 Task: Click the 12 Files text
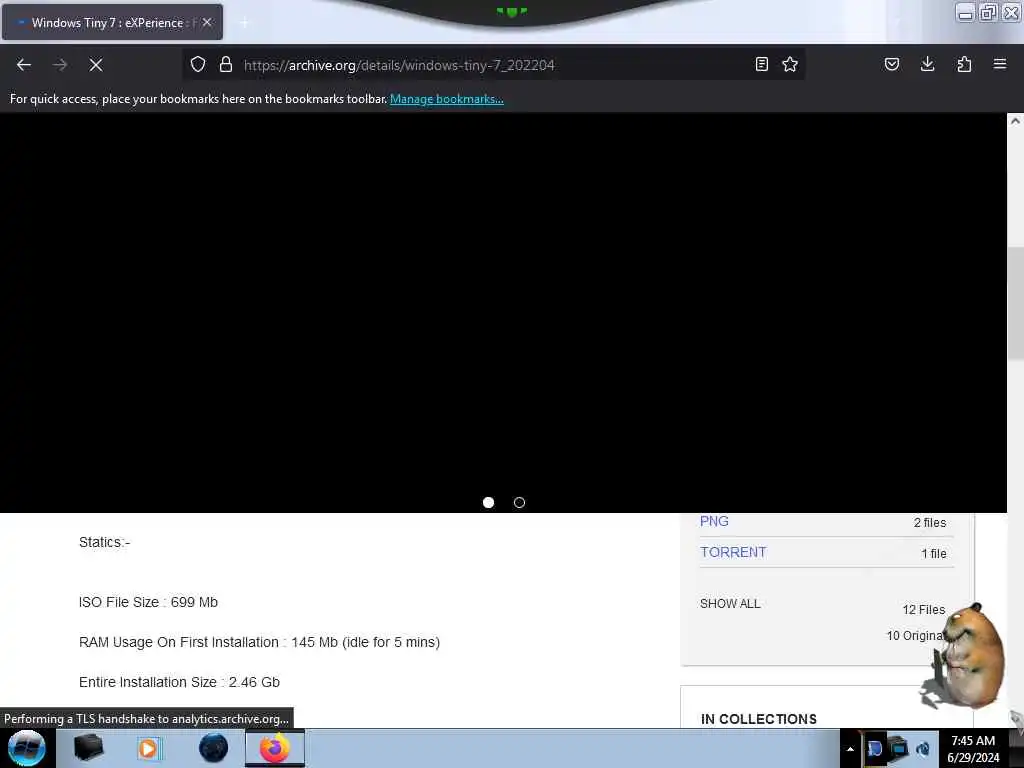point(923,609)
